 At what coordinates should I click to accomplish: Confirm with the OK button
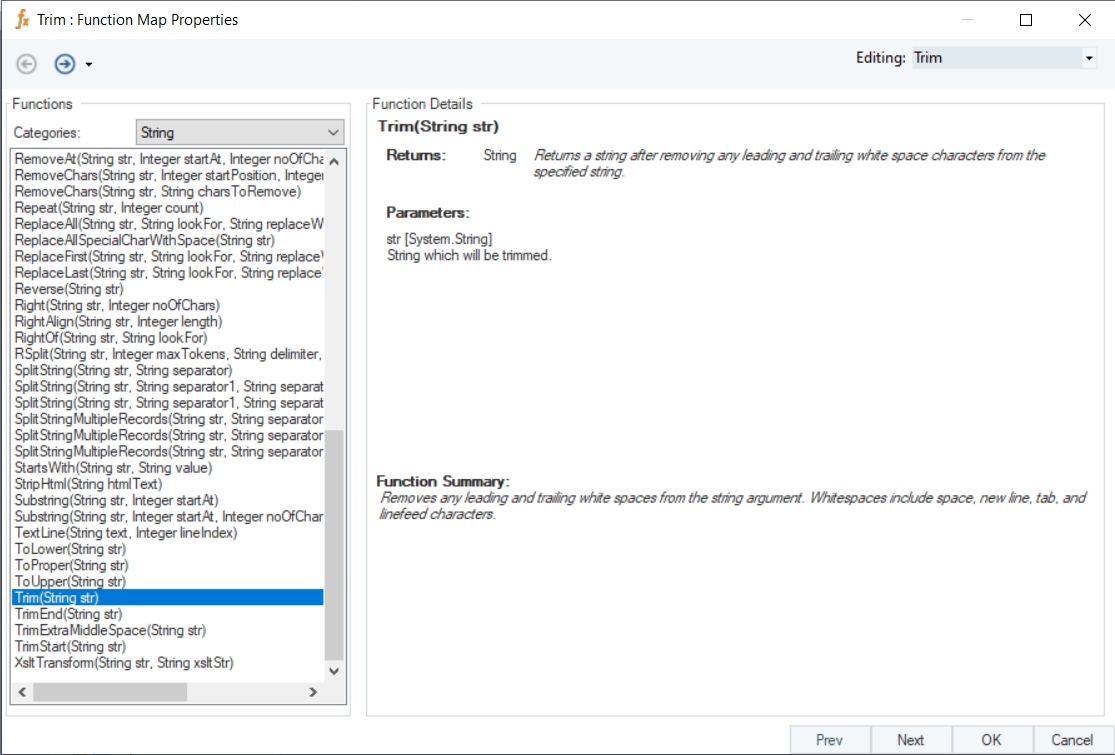pyautogui.click(x=991, y=740)
